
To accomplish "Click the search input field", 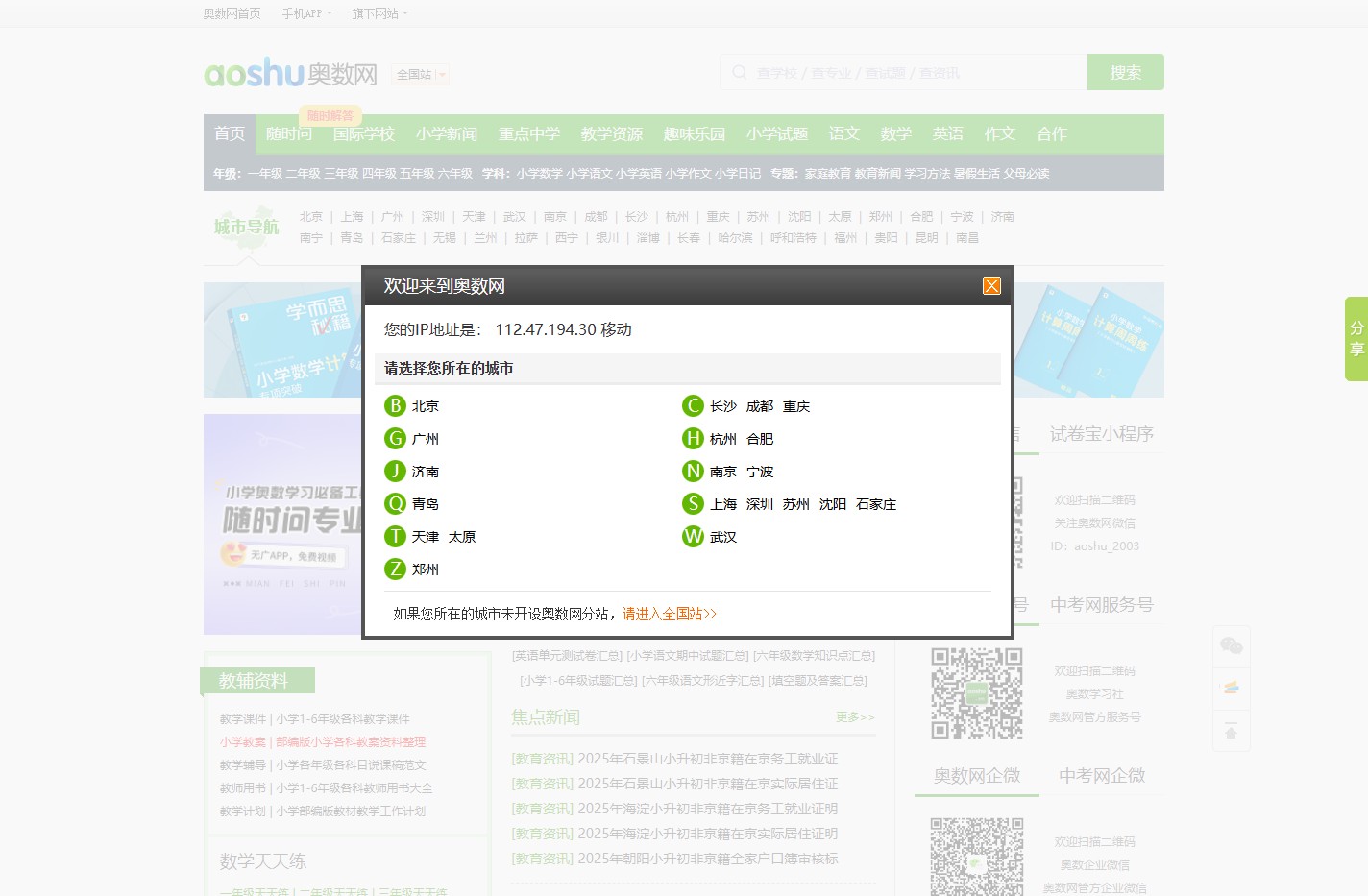I will pyautogui.click(x=903, y=72).
